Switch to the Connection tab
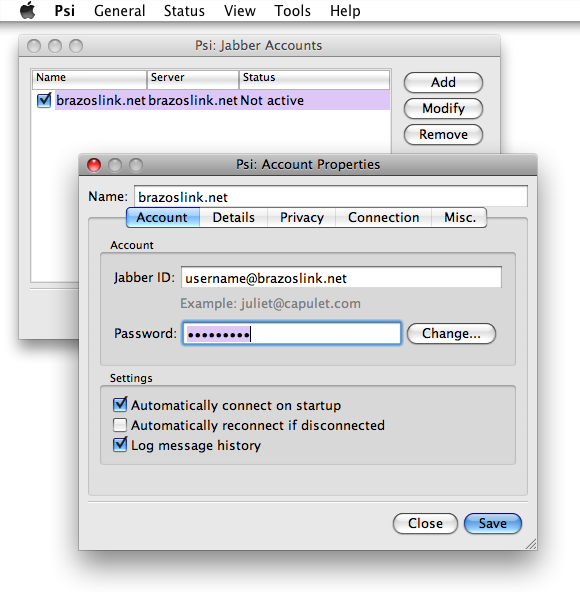Viewport: 580px width, 592px height. click(383, 217)
